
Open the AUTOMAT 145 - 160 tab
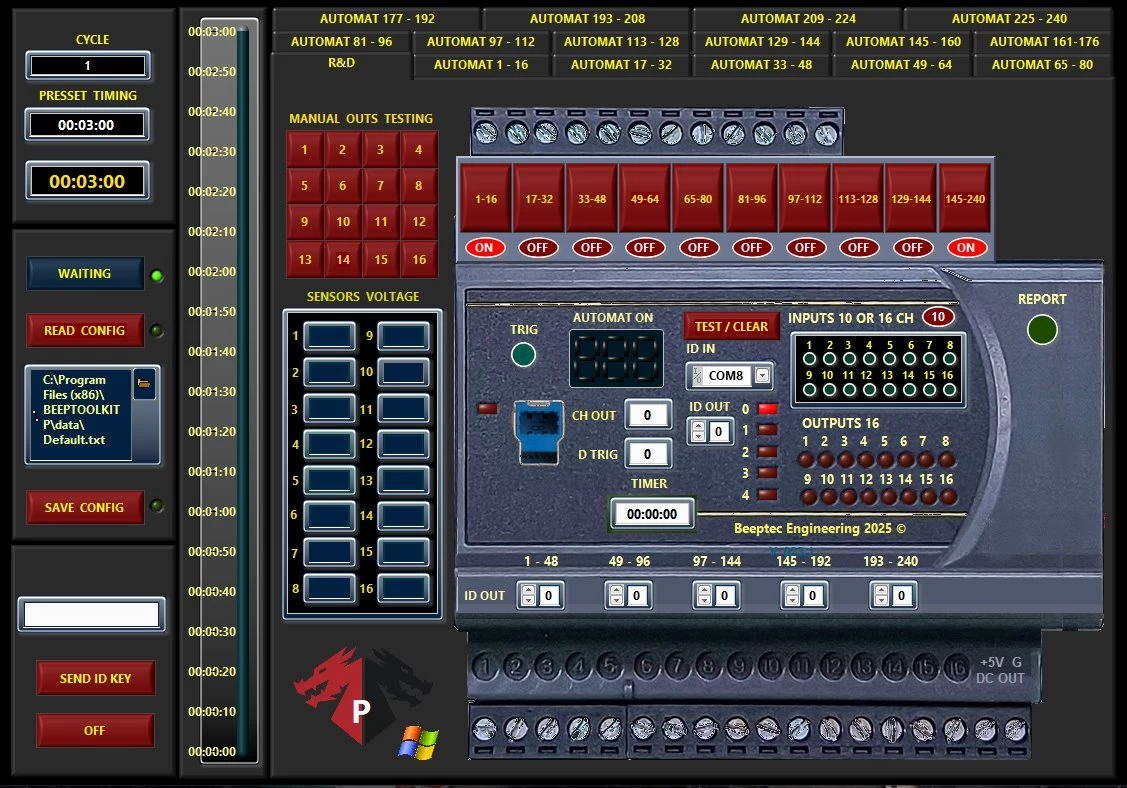(903, 42)
